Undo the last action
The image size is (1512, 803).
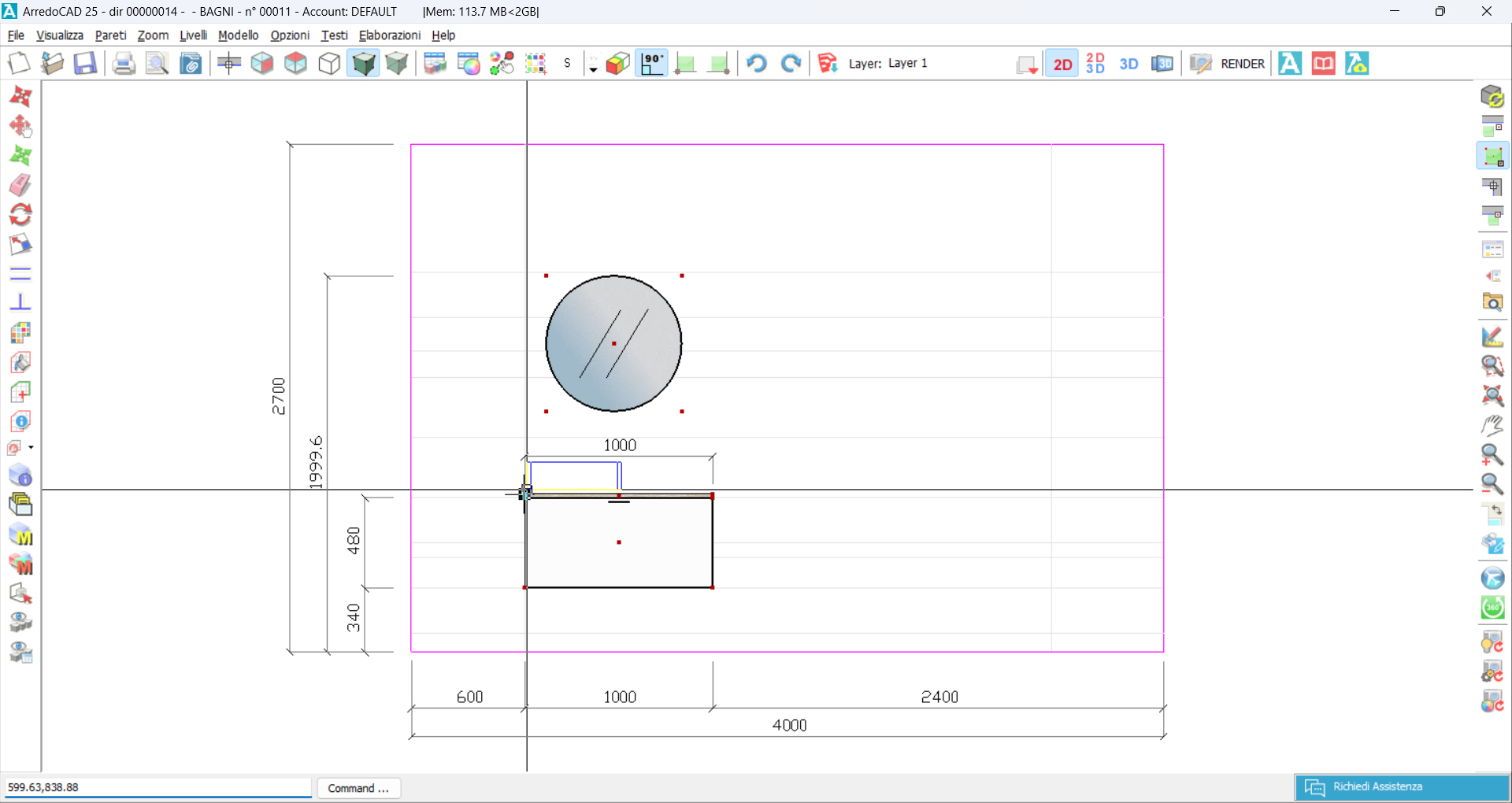(x=757, y=63)
